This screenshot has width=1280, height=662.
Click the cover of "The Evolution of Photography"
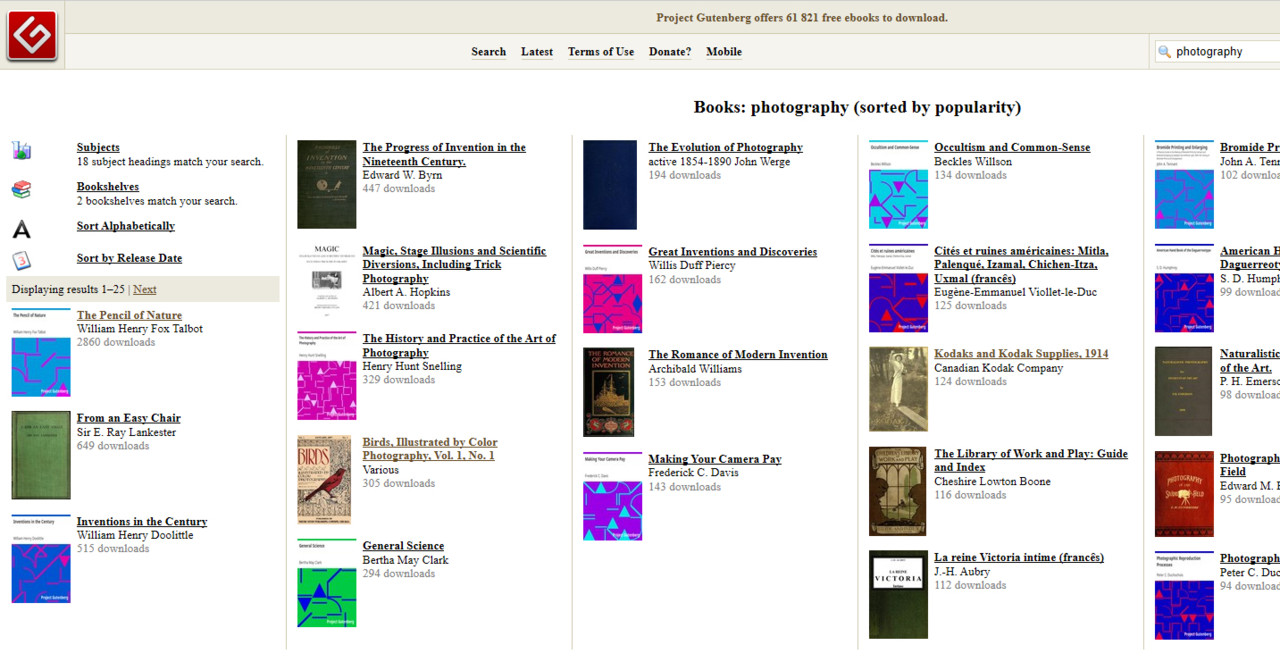click(610, 184)
